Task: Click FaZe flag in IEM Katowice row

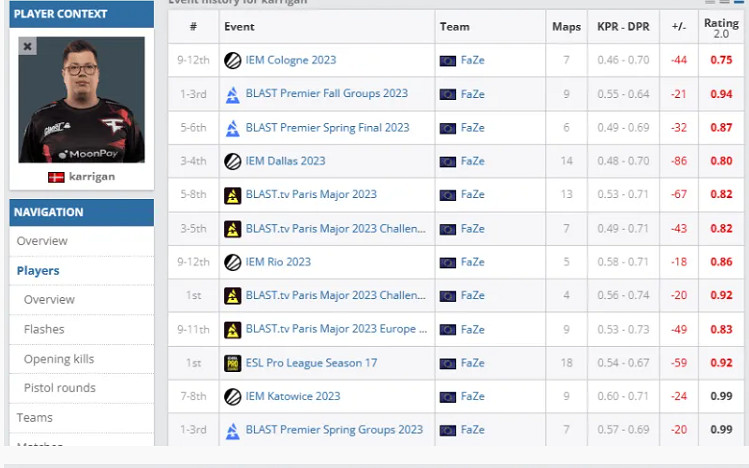Action: pyautogui.click(x=448, y=397)
